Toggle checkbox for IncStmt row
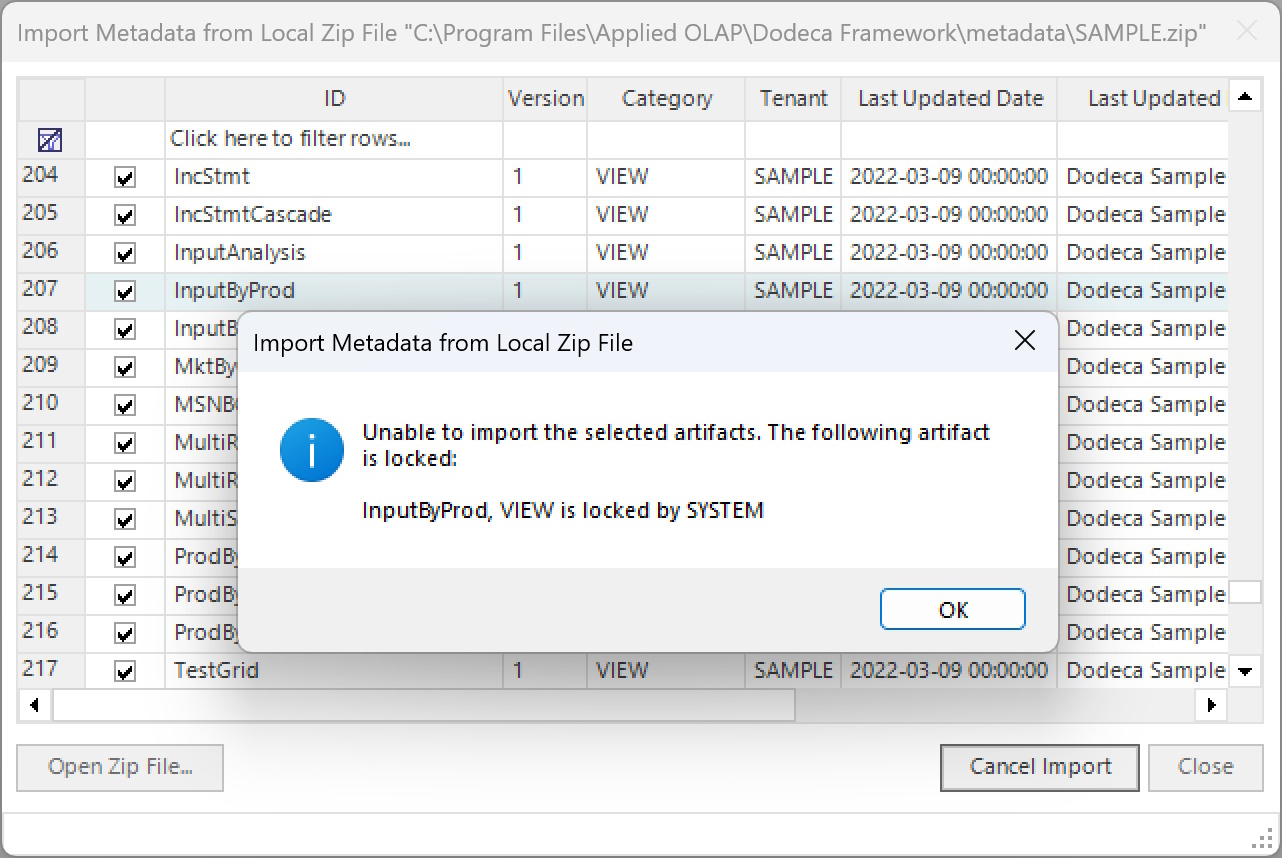Screen dimensions: 1282x858 click(125, 178)
